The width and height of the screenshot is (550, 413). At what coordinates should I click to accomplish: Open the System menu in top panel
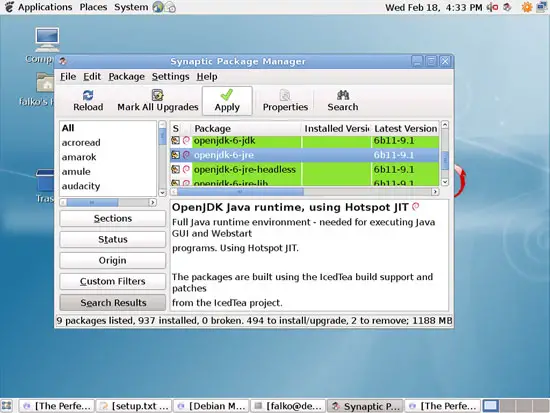pyautogui.click(x=131, y=7)
